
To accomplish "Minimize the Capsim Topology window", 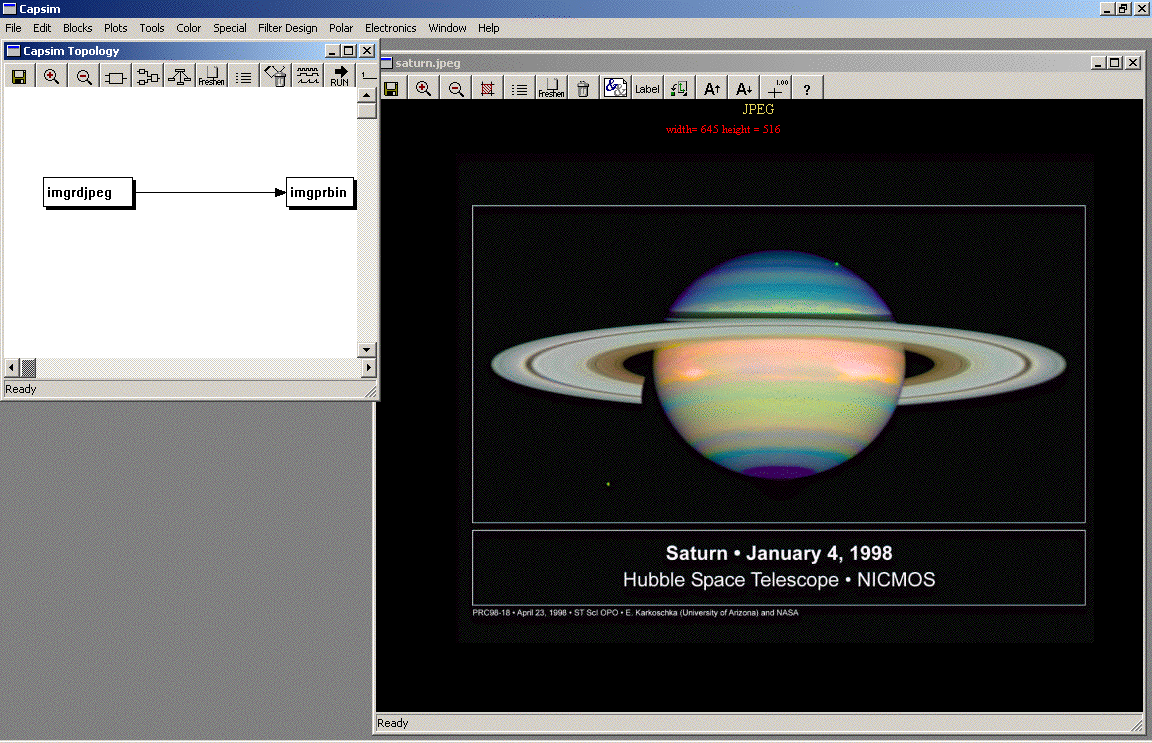I will point(332,51).
